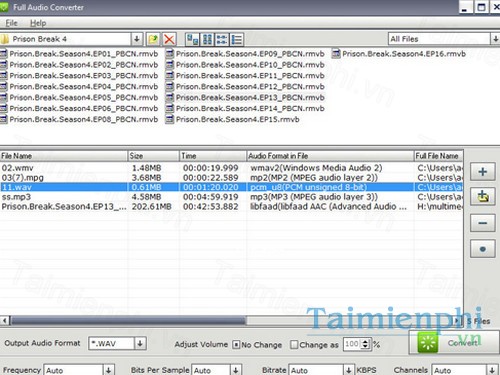The height and width of the screenshot is (375, 500).
Task: Sort by Size column header
Action: pos(153,156)
